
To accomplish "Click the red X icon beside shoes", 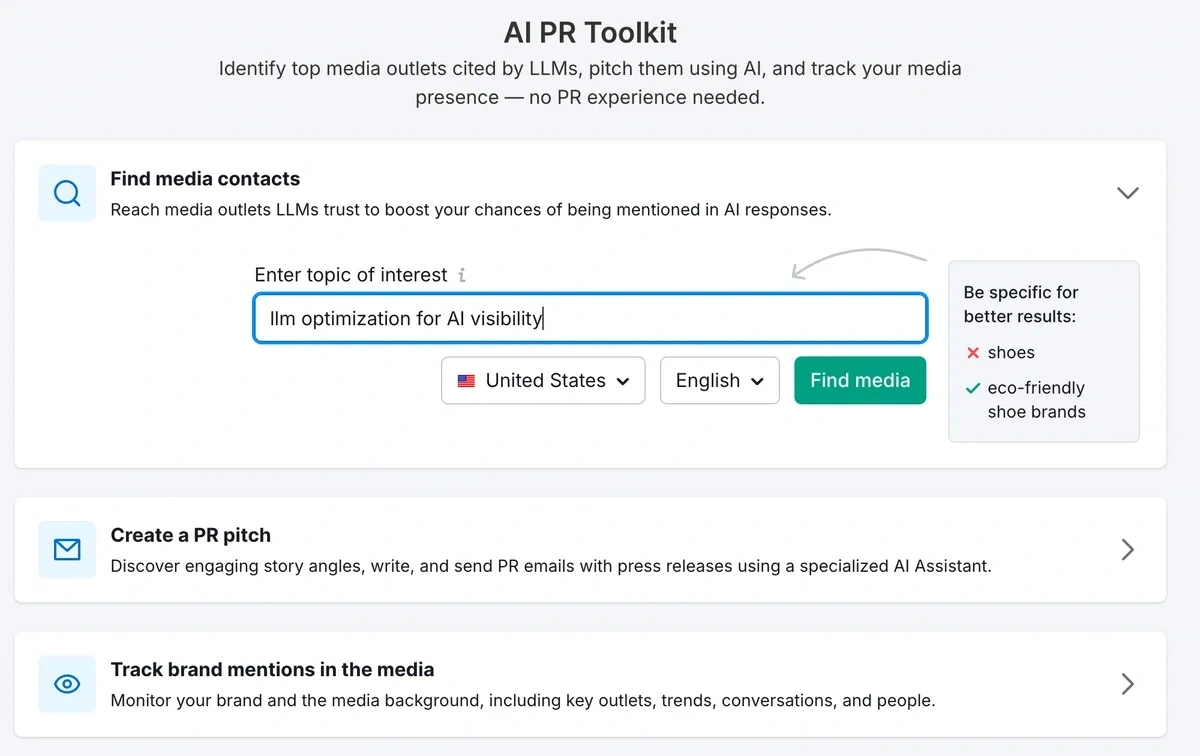I will (973, 353).
